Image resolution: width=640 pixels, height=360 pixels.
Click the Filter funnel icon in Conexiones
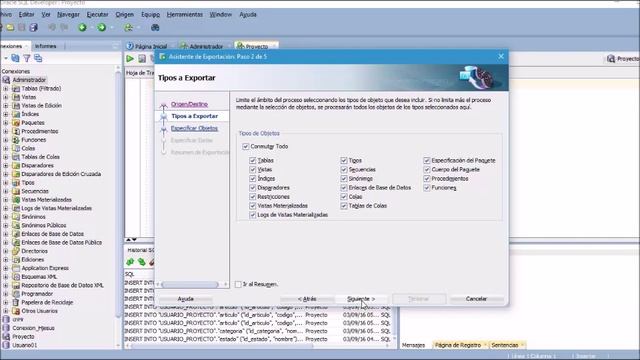point(27,58)
